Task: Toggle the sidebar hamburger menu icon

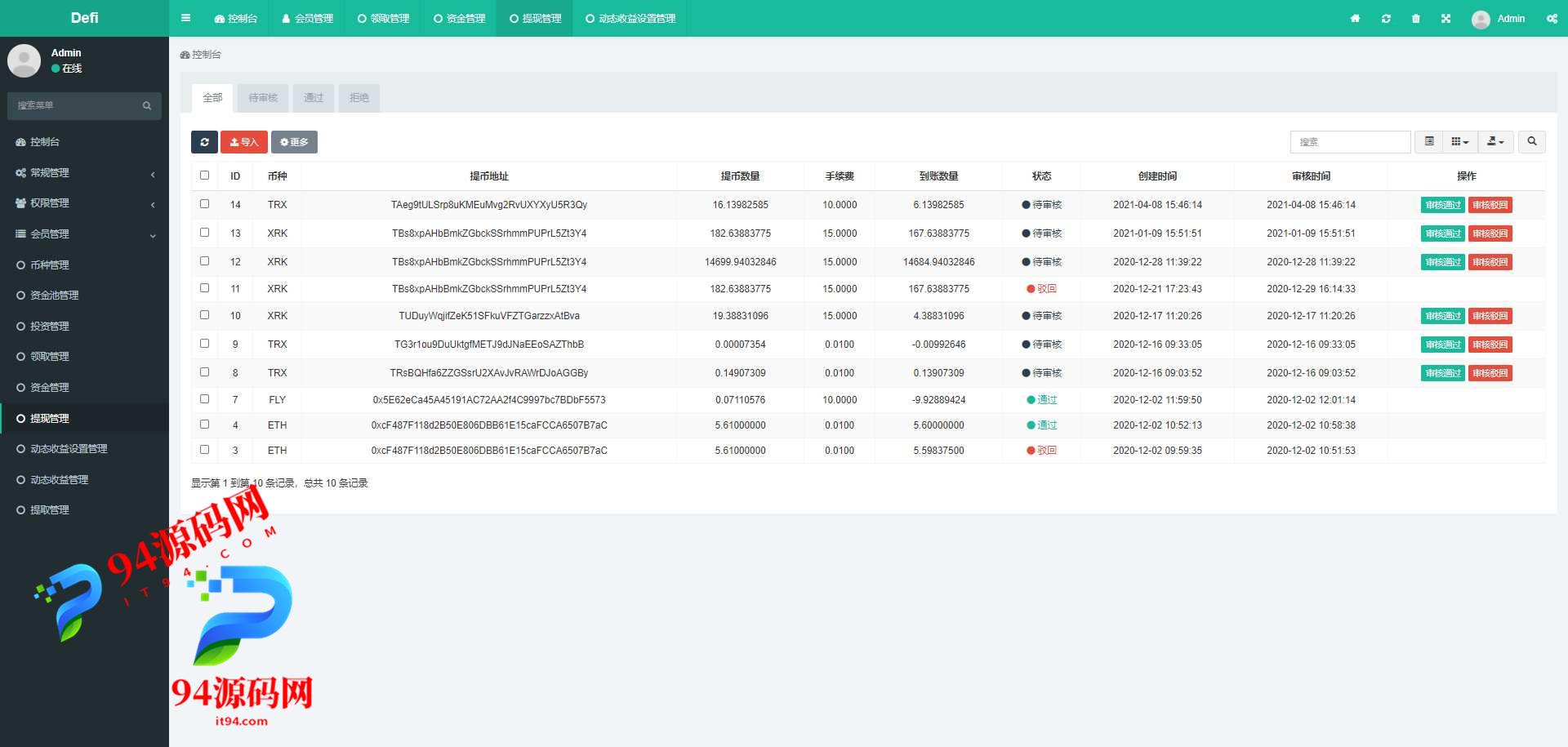Action: [185, 18]
